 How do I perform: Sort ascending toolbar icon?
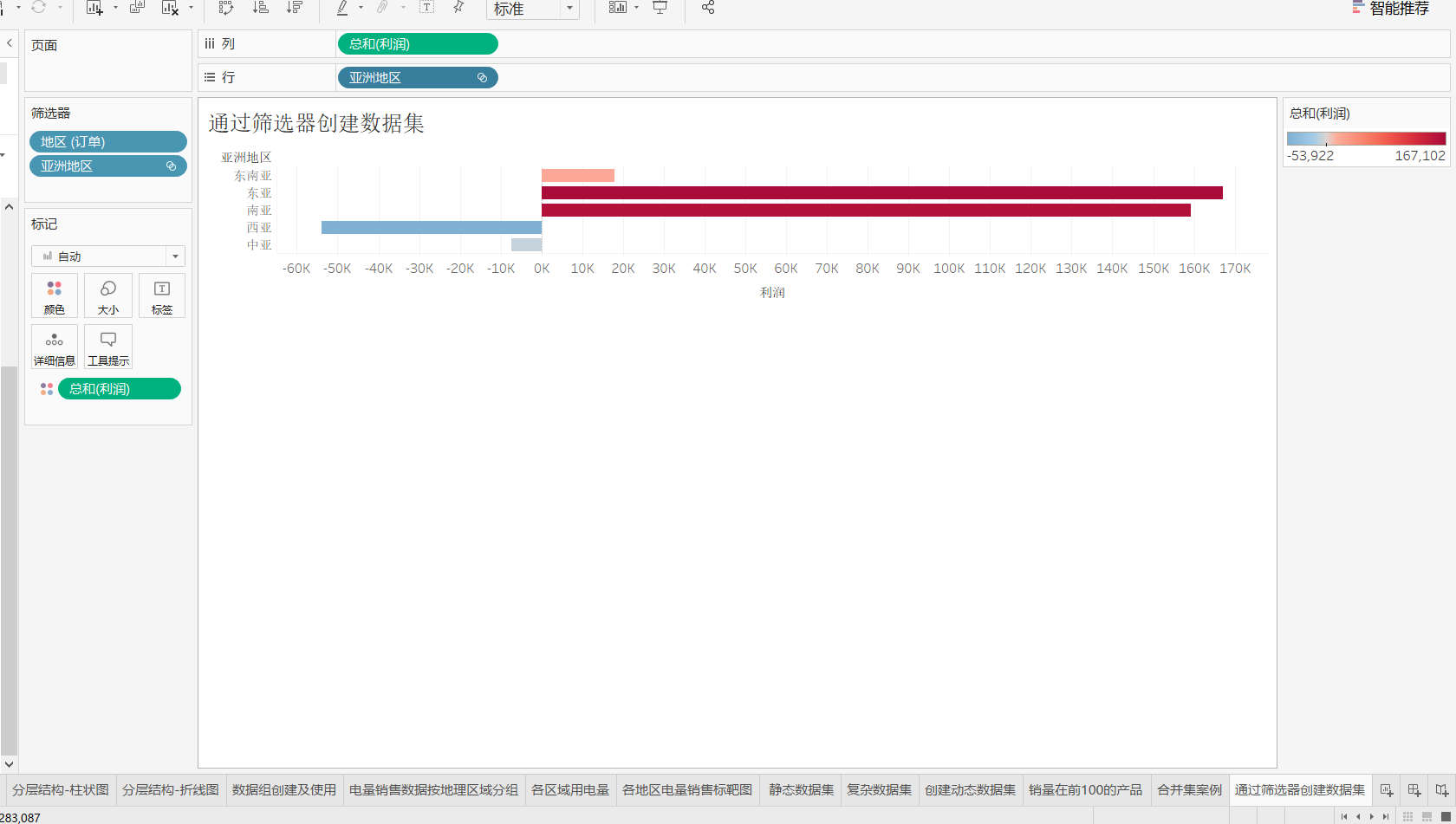coord(260,8)
